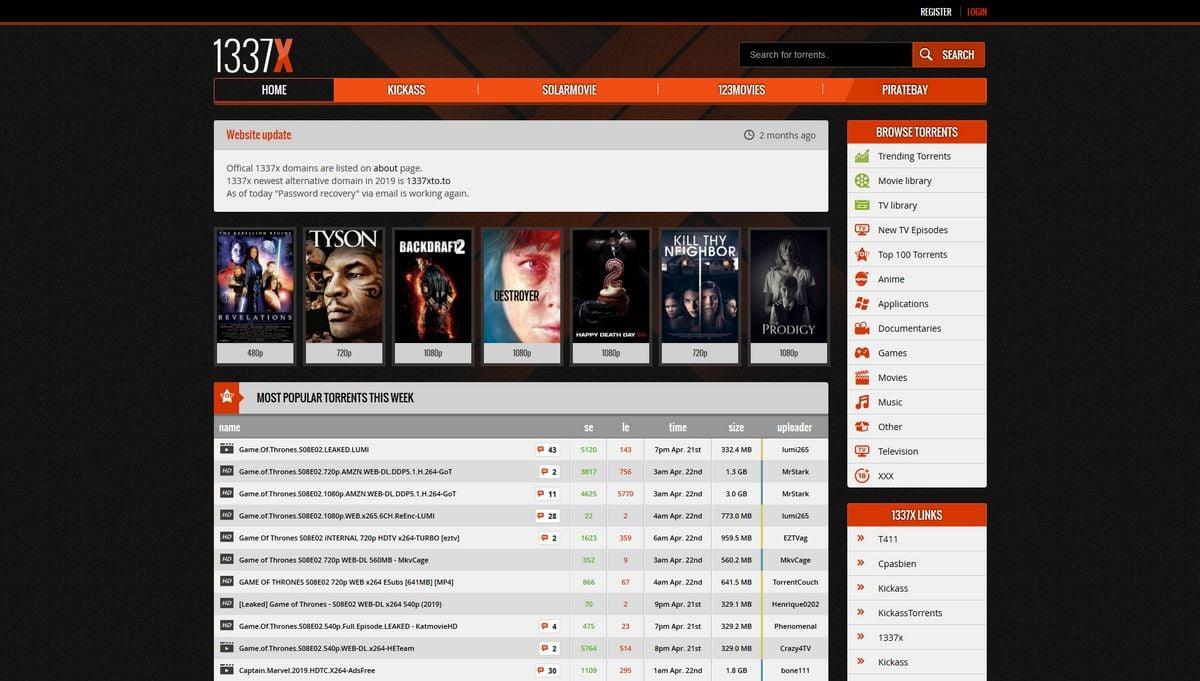Open the Game.Of.Thrones.S08E02.LEAKED.LUMI torrent
This screenshot has width=1200, height=681.
(x=304, y=450)
